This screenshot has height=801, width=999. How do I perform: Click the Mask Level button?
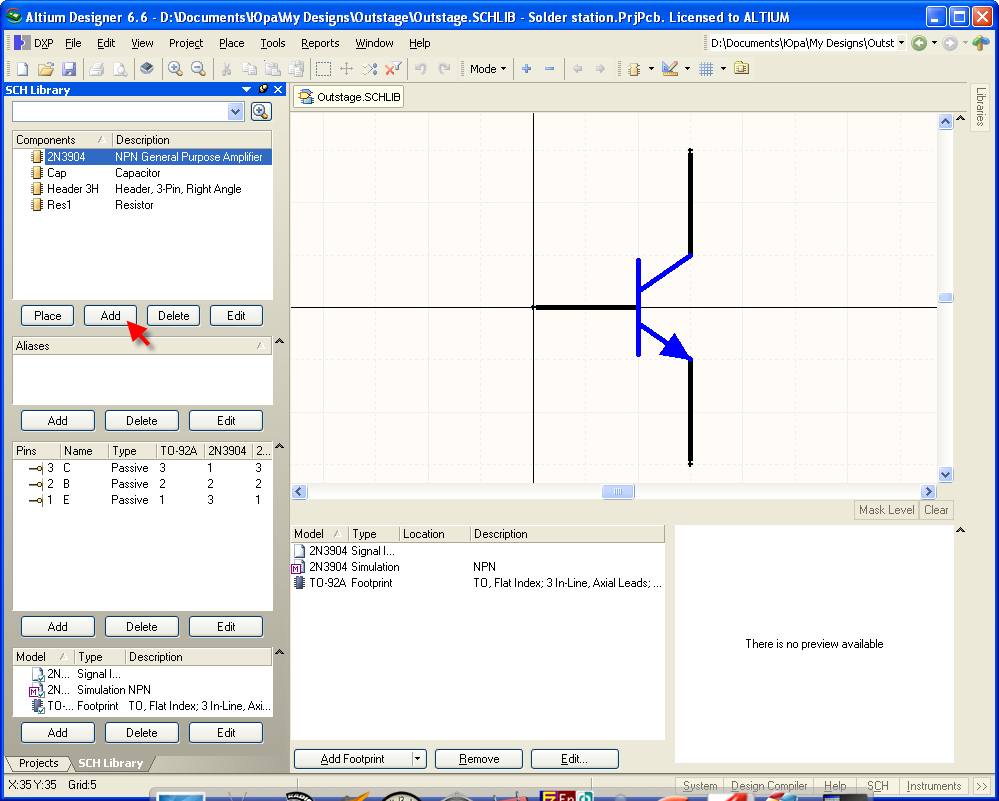(x=886, y=510)
